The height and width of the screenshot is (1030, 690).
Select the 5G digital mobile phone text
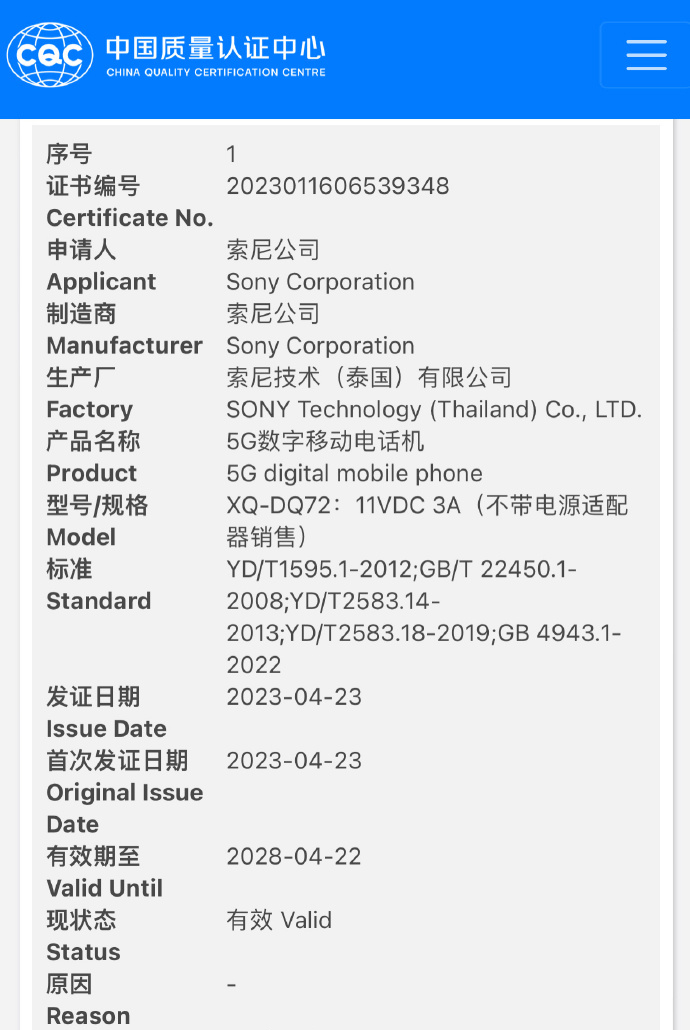click(x=354, y=473)
